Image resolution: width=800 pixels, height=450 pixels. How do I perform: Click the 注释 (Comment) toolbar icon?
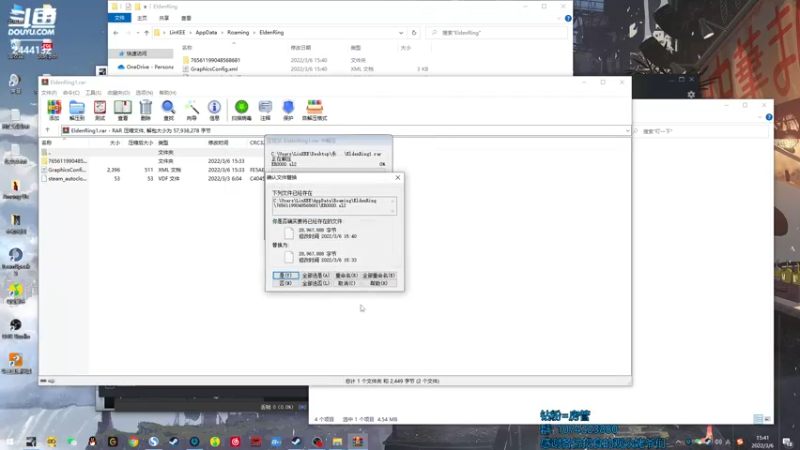pos(265,110)
